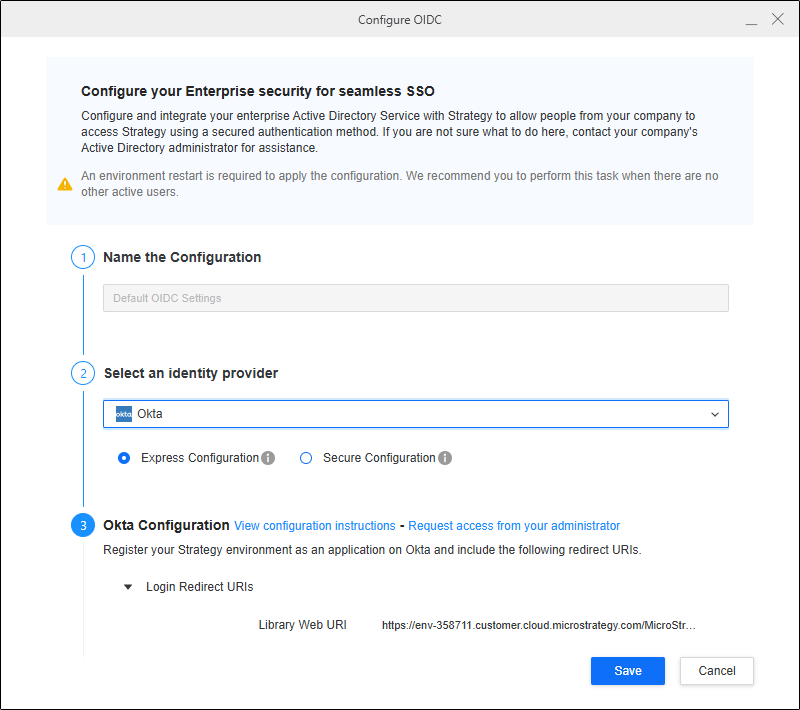Click the Library Web URI address text
The width and height of the screenshot is (800, 710).
(x=538, y=625)
